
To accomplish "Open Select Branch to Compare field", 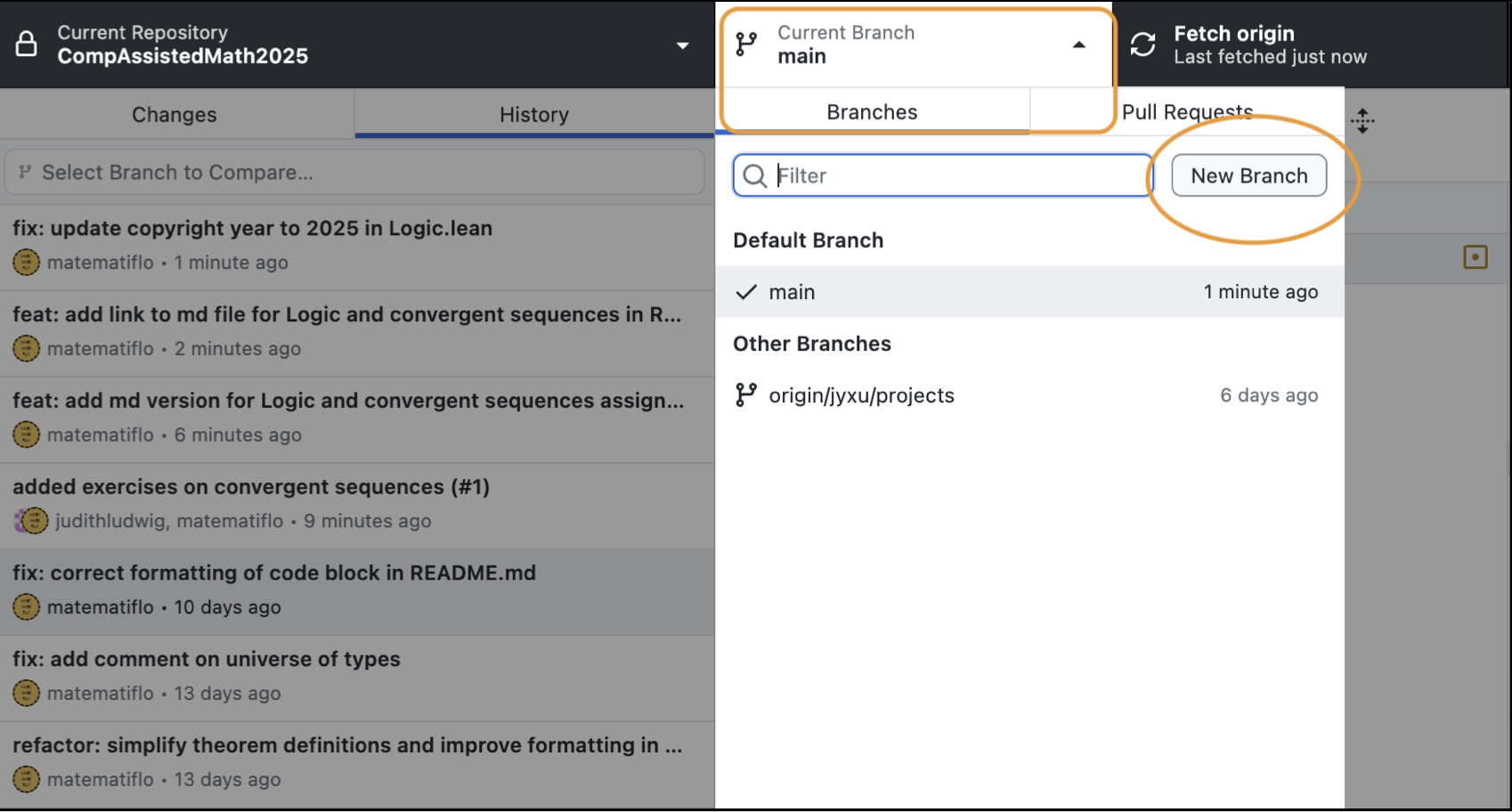I will (356, 173).
